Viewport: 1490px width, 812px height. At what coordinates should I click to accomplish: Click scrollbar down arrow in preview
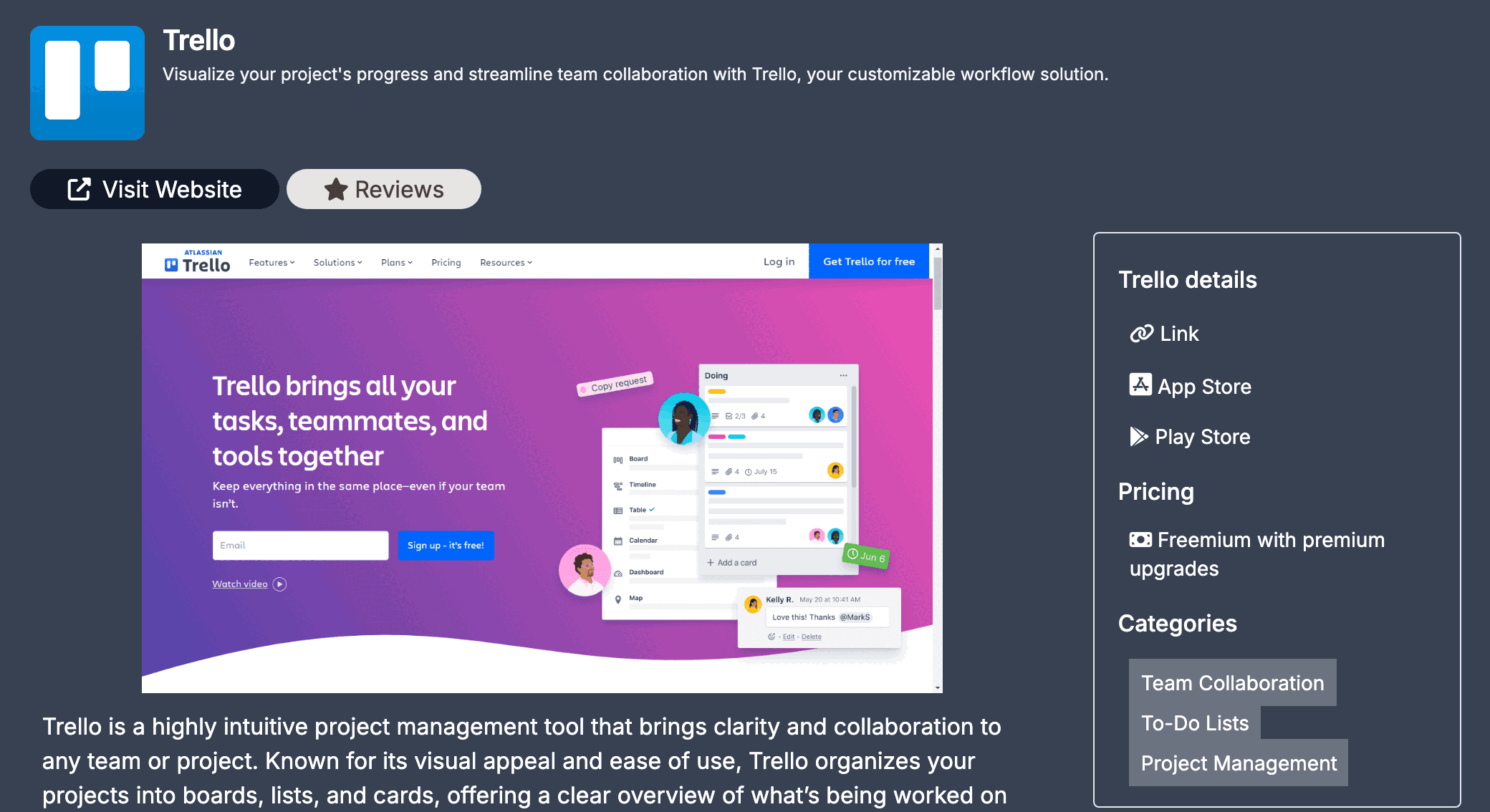click(938, 687)
